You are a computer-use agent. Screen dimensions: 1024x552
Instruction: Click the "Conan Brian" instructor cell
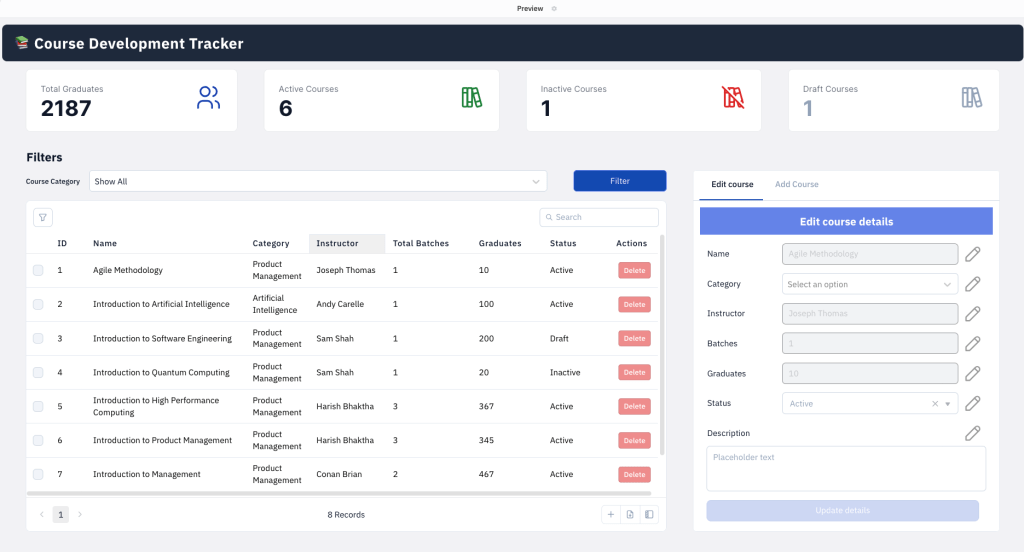339,474
